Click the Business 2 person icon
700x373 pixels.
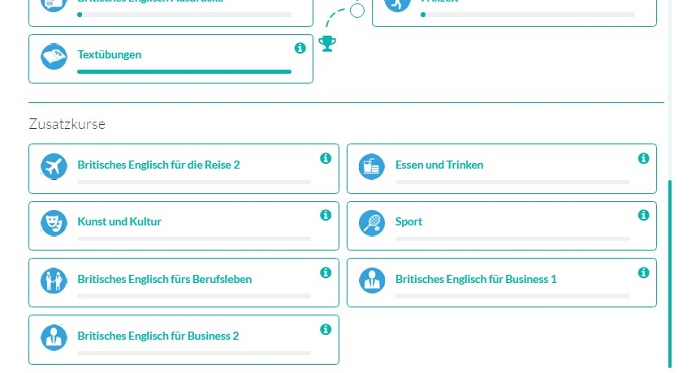(54, 337)
